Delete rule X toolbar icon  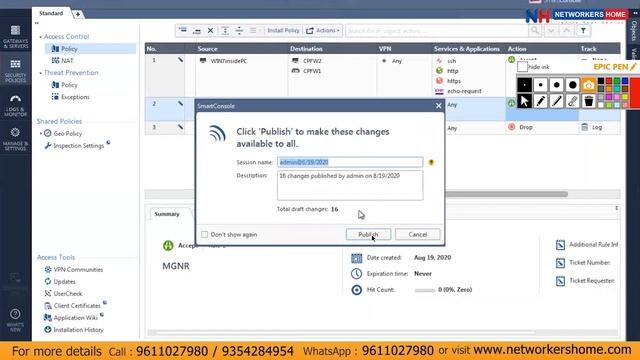210,31
